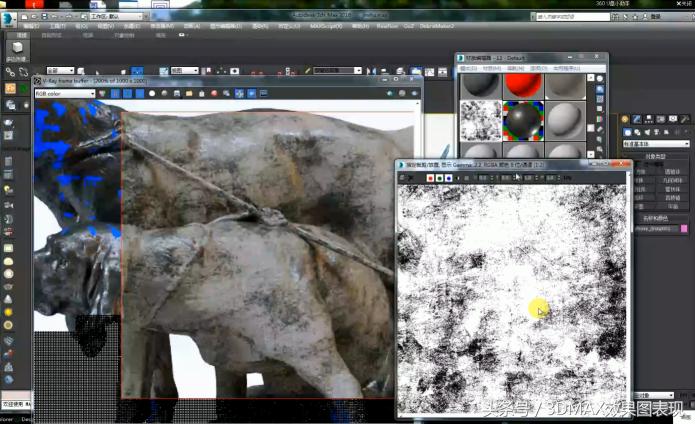Enable blue channel in bitmap preview window
The width and height of the screenshot is (695, 424).
click(449, 178)
